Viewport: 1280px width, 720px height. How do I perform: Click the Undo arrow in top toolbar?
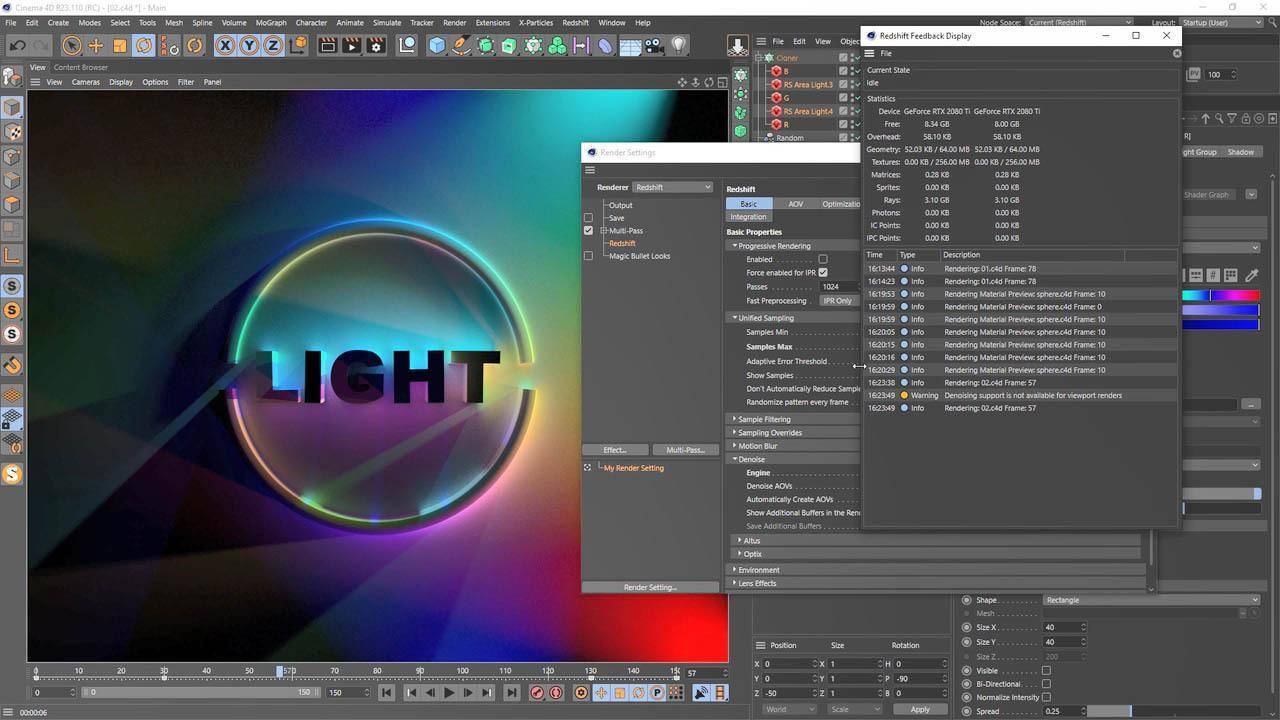tap(18, 45)
